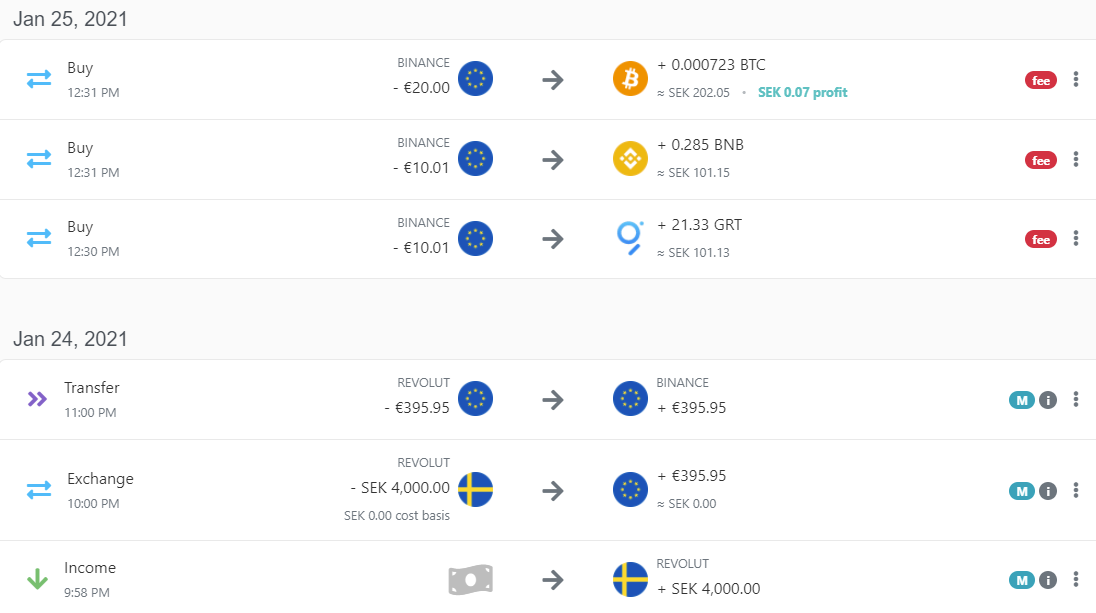
Task: Click the cash icon on the Income row
Action: coord(470,579)
